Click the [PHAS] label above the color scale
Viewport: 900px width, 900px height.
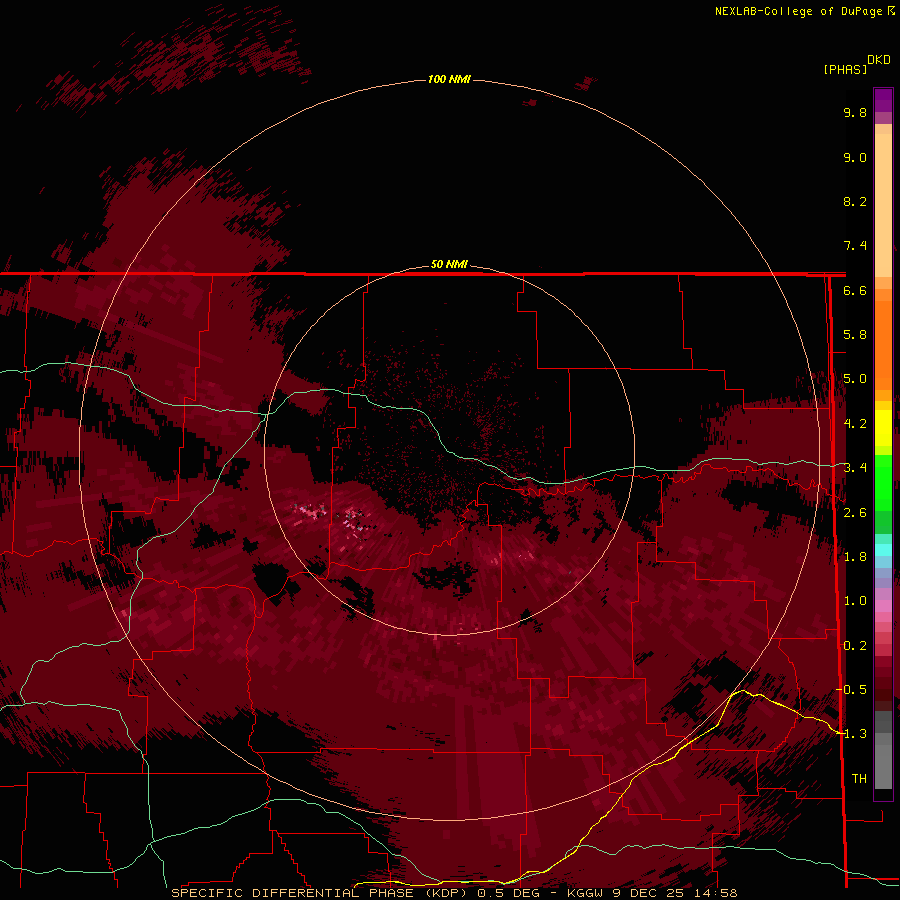(x=845, y=69)
